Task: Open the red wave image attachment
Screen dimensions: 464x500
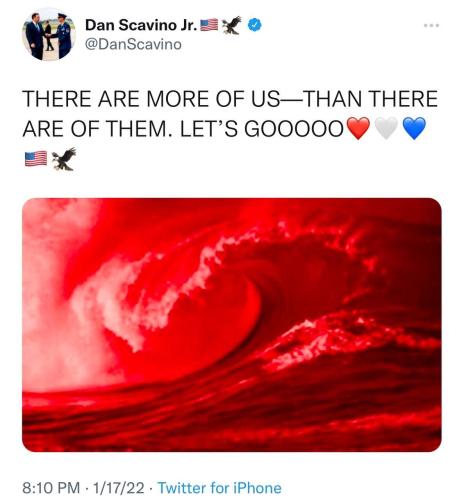Action: (x=232, y=325)
